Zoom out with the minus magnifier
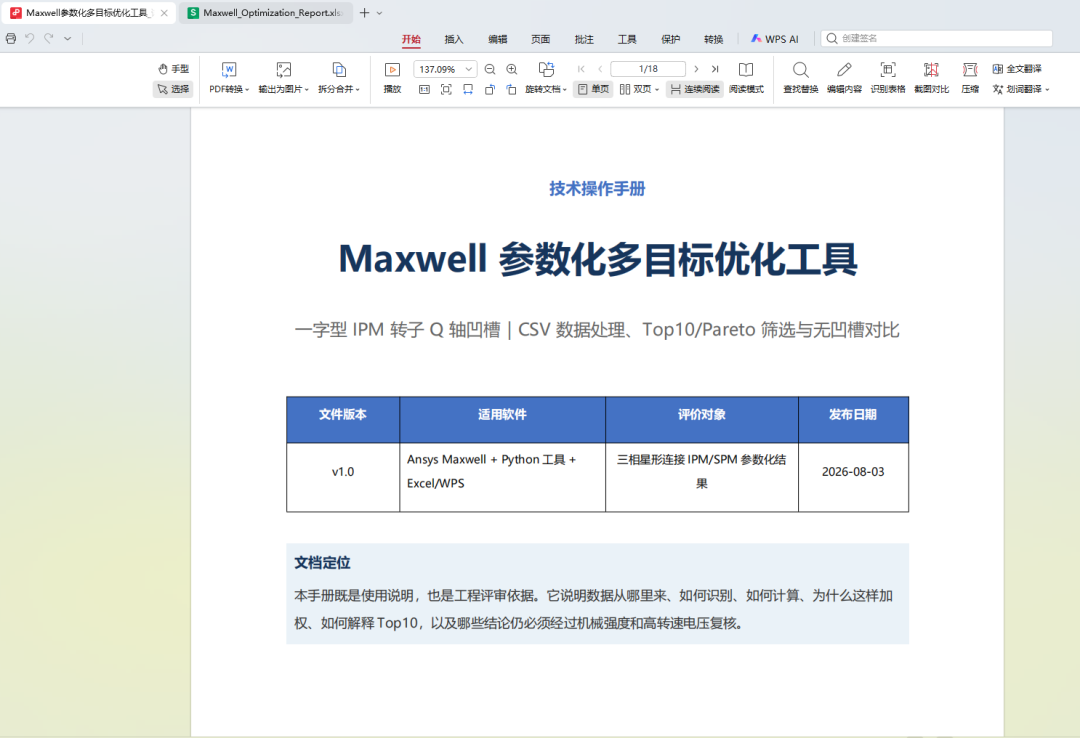The width and height of the screenshot is (1080, 738). pos(490,69)
